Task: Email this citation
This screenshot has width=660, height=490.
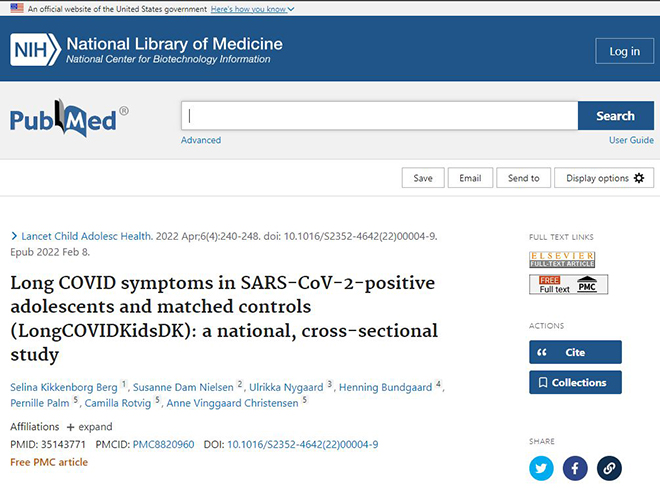Action: 470,178
